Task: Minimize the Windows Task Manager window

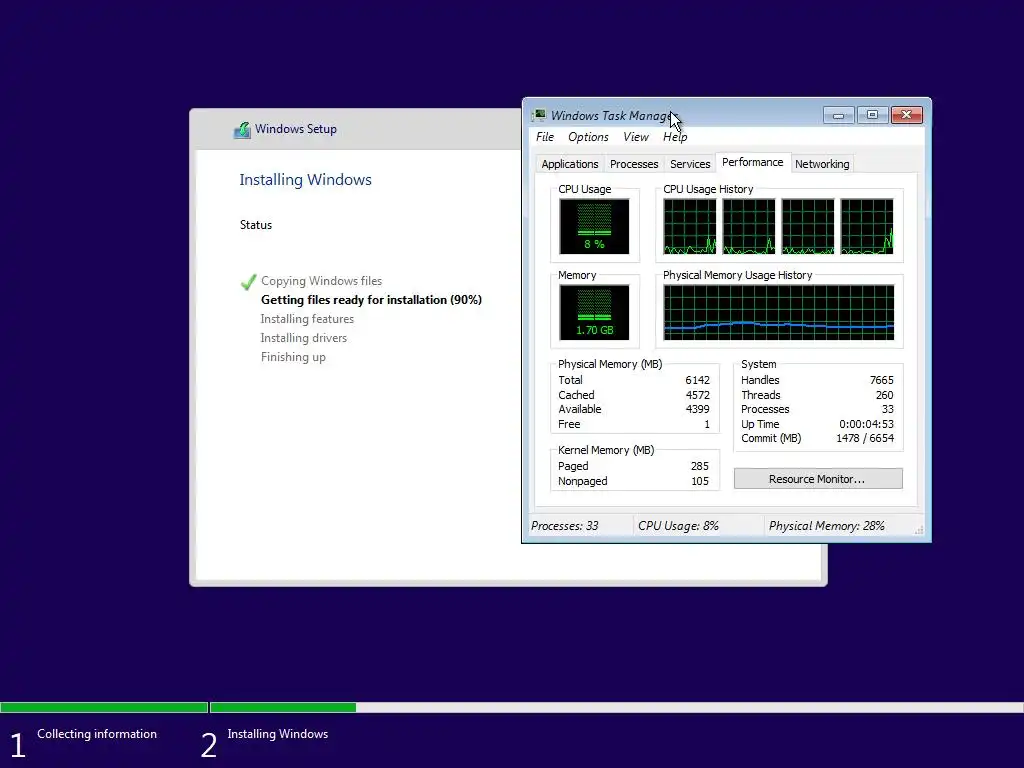Action: [x=838, y=116]
